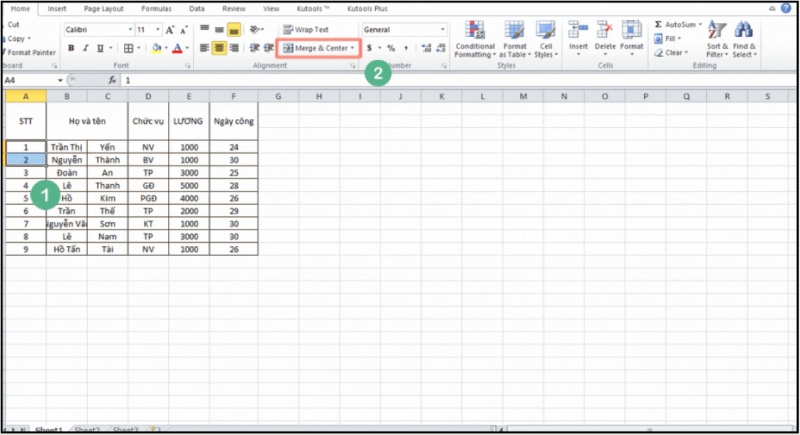The image size is (800, 435).
Task: Open Conditional Formatting menu
Action: tap(475, 39)
